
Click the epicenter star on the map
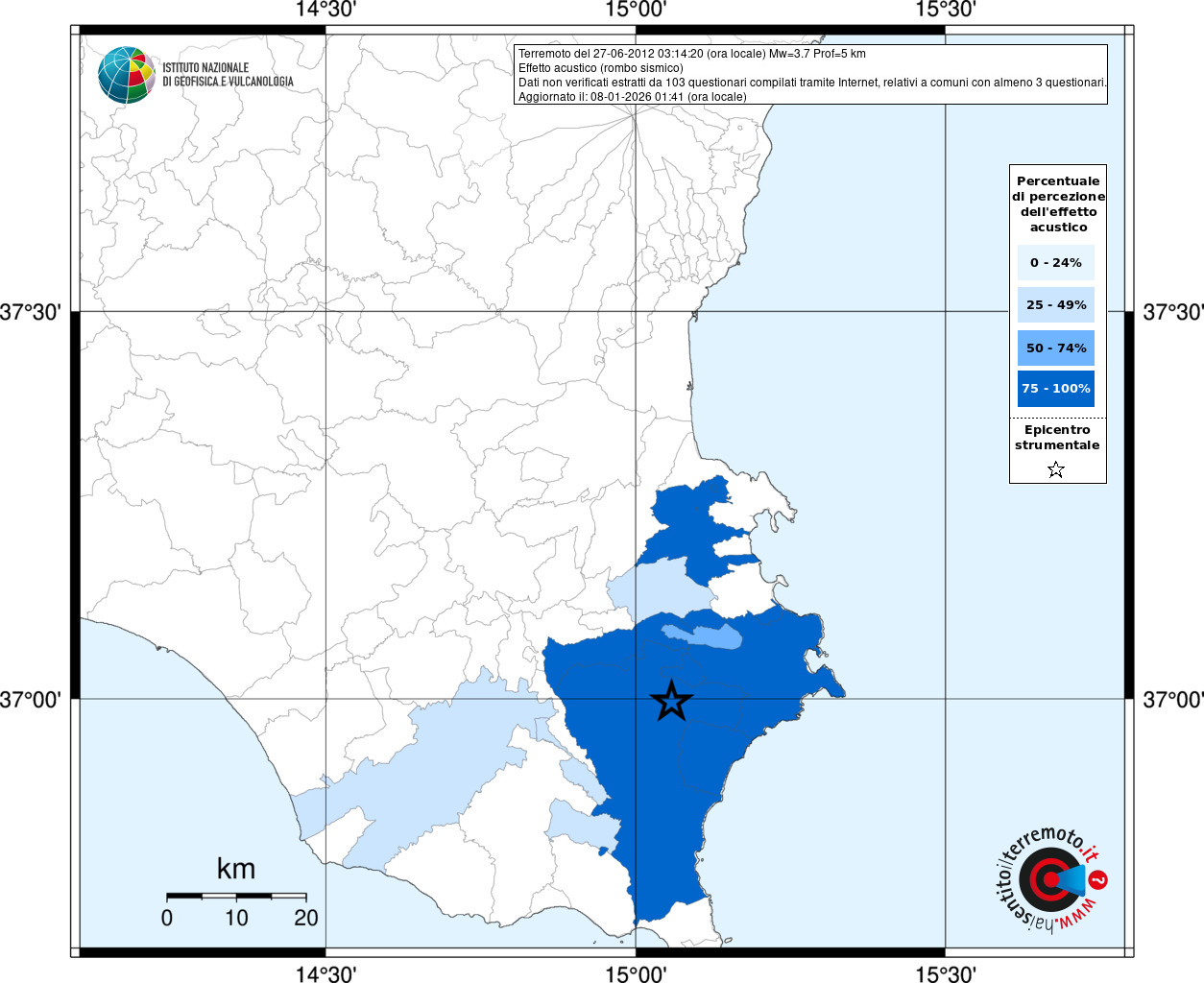pos(672,701)
